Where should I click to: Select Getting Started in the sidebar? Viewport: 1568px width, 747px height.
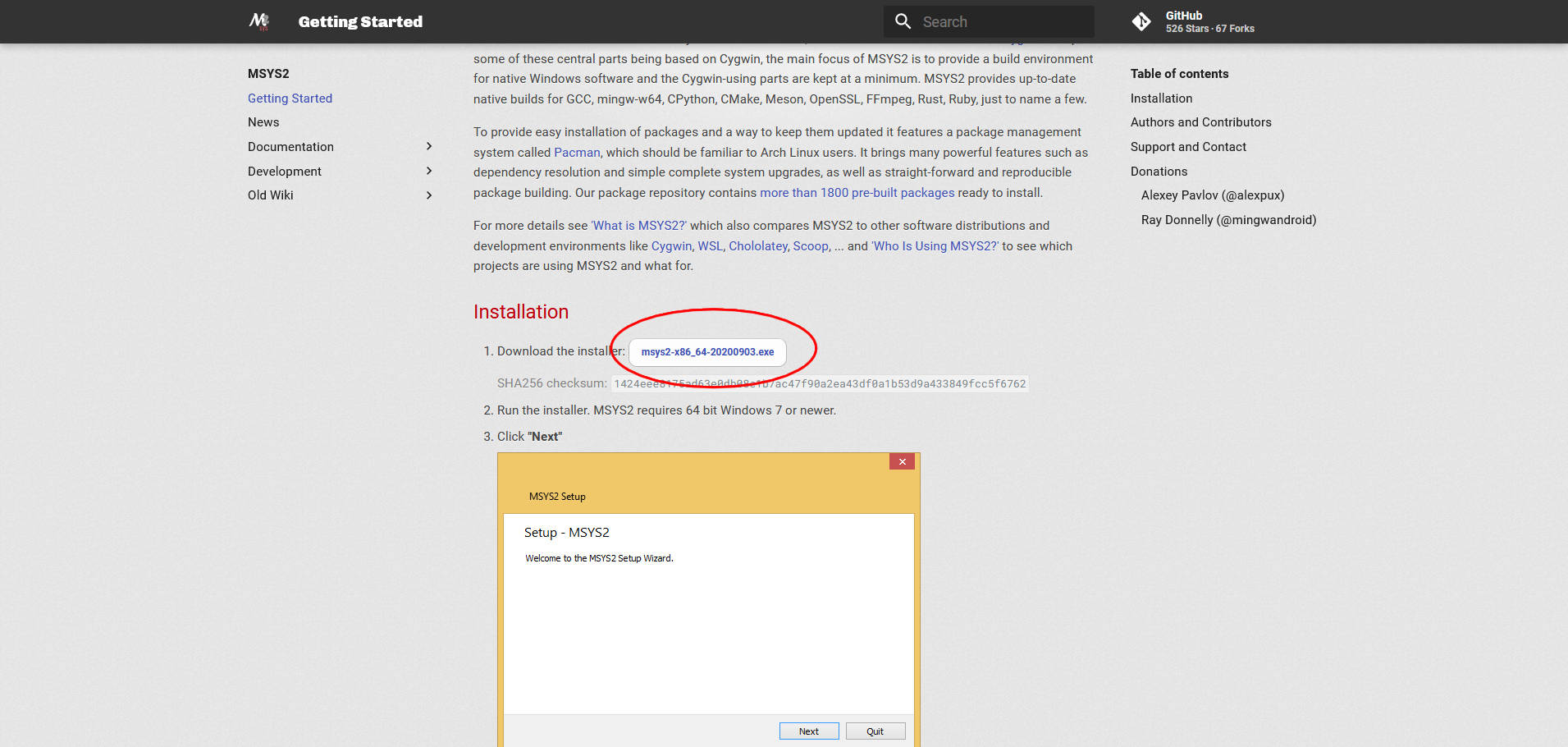click(290, 99)
